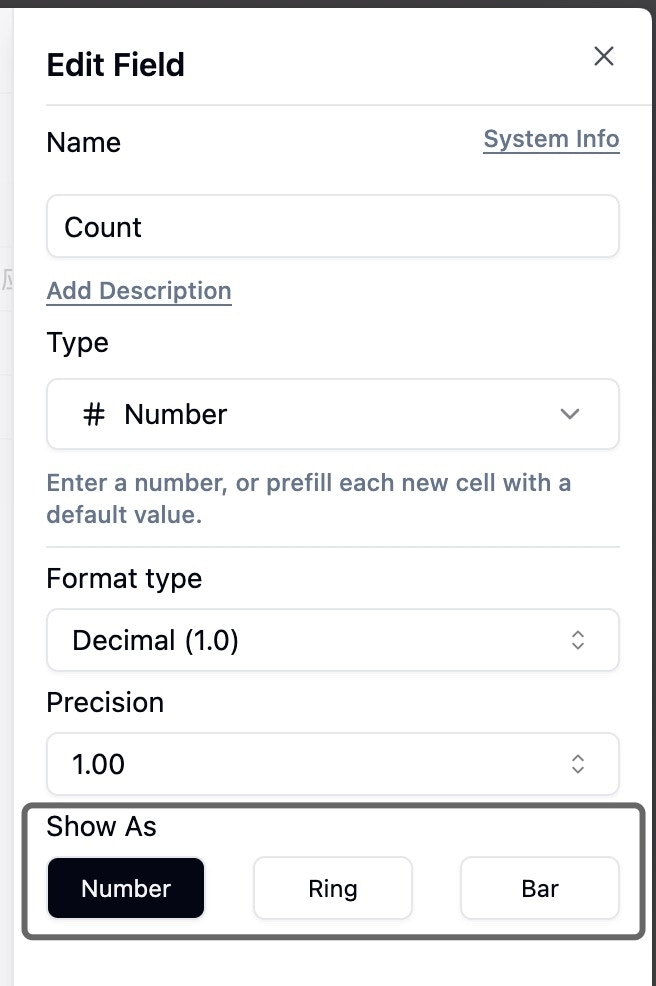Click the stepper icon beside 1.00
656x986 pixels.
577,763
